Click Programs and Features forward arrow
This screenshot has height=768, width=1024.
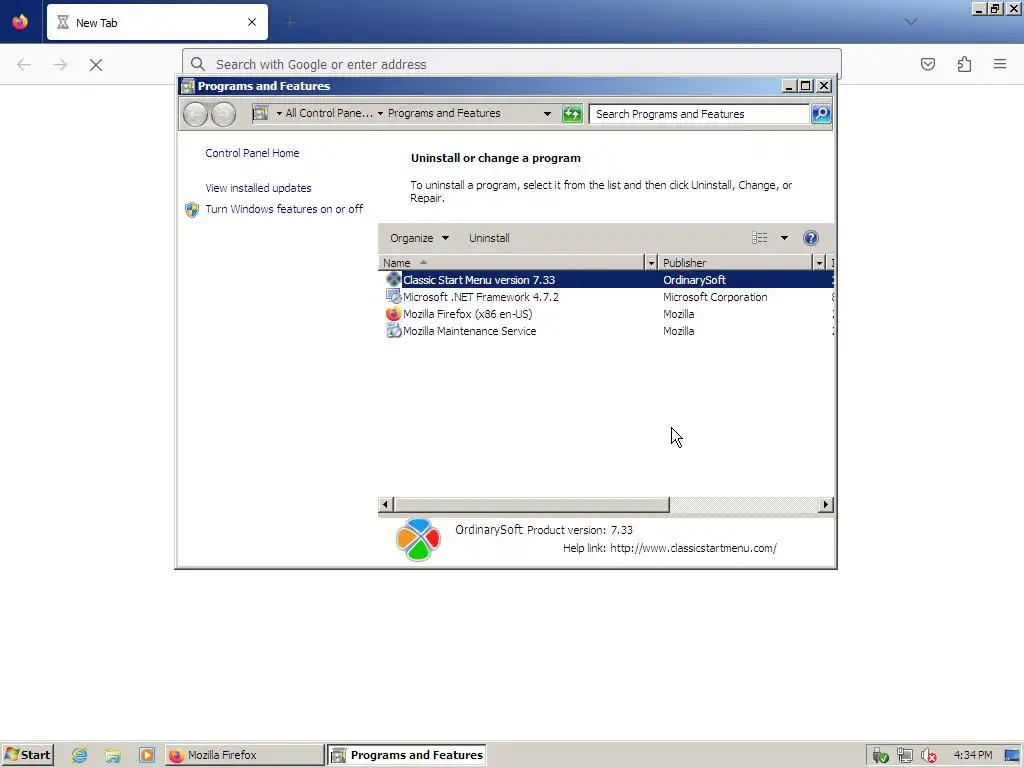(x=223, y=114)
